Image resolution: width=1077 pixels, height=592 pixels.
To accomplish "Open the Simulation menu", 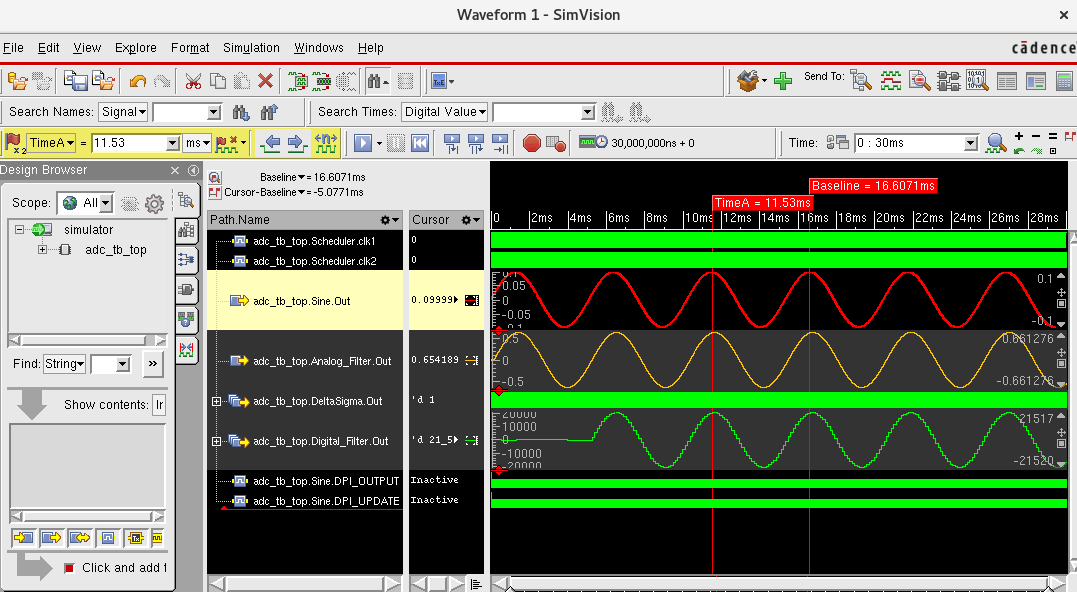I will [251, 48].
